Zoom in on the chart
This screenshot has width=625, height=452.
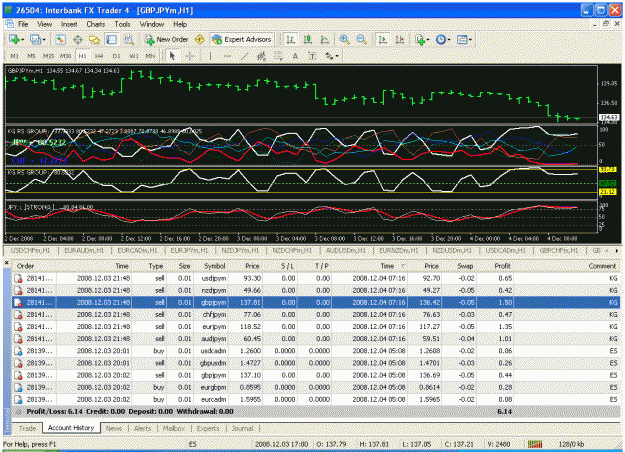(x=344, y=39)
